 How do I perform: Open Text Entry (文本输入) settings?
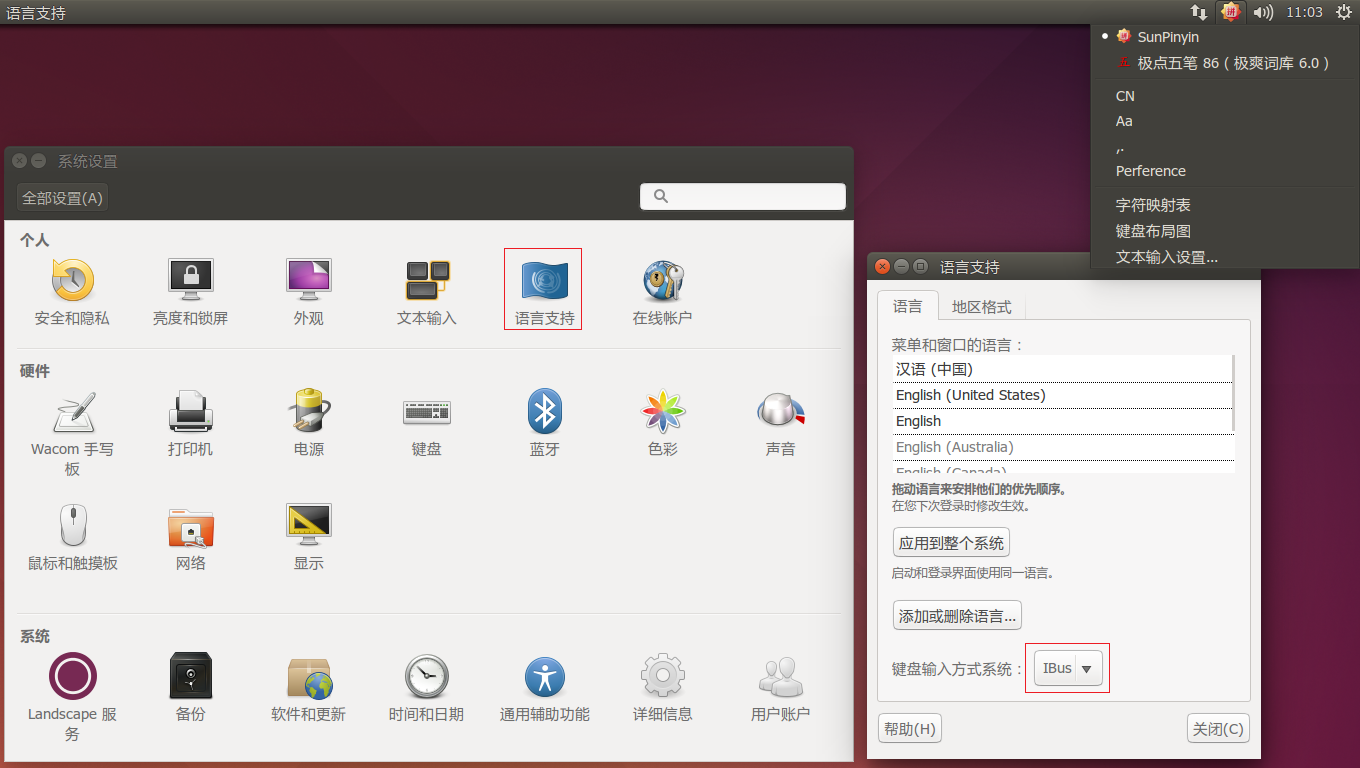point(427,292)
